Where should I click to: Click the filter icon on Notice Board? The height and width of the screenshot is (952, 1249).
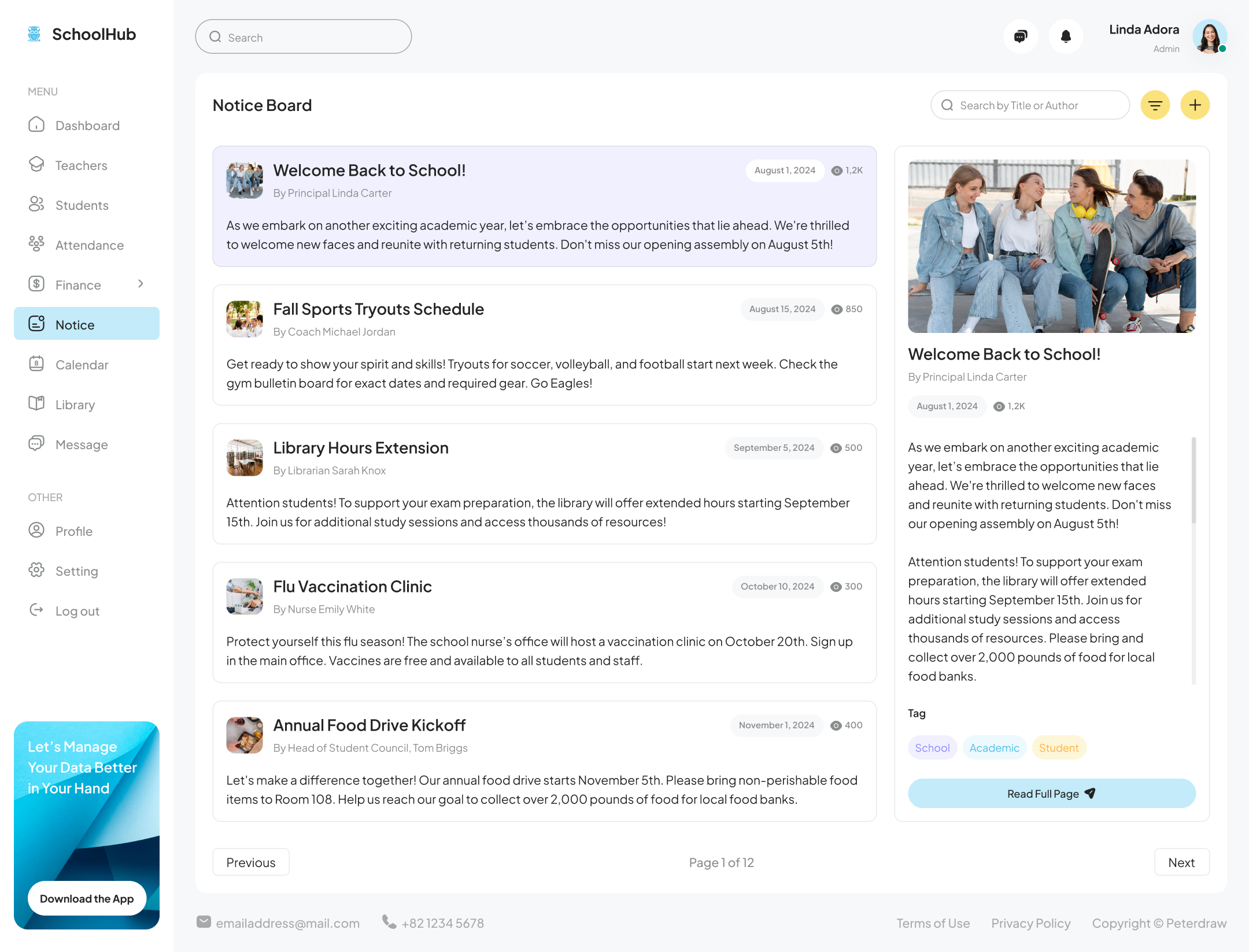click(x=1155, y=105)
